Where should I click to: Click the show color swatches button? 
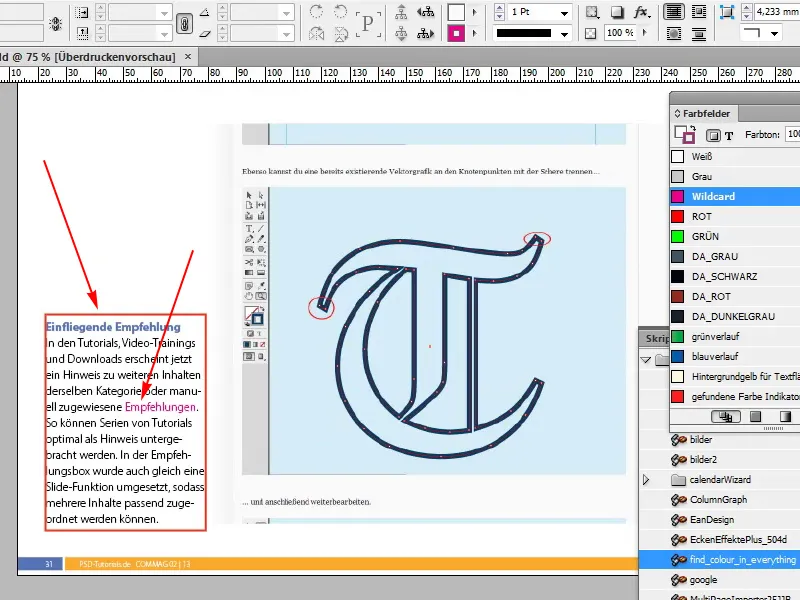pyautogui.click(x=756, y=416)
